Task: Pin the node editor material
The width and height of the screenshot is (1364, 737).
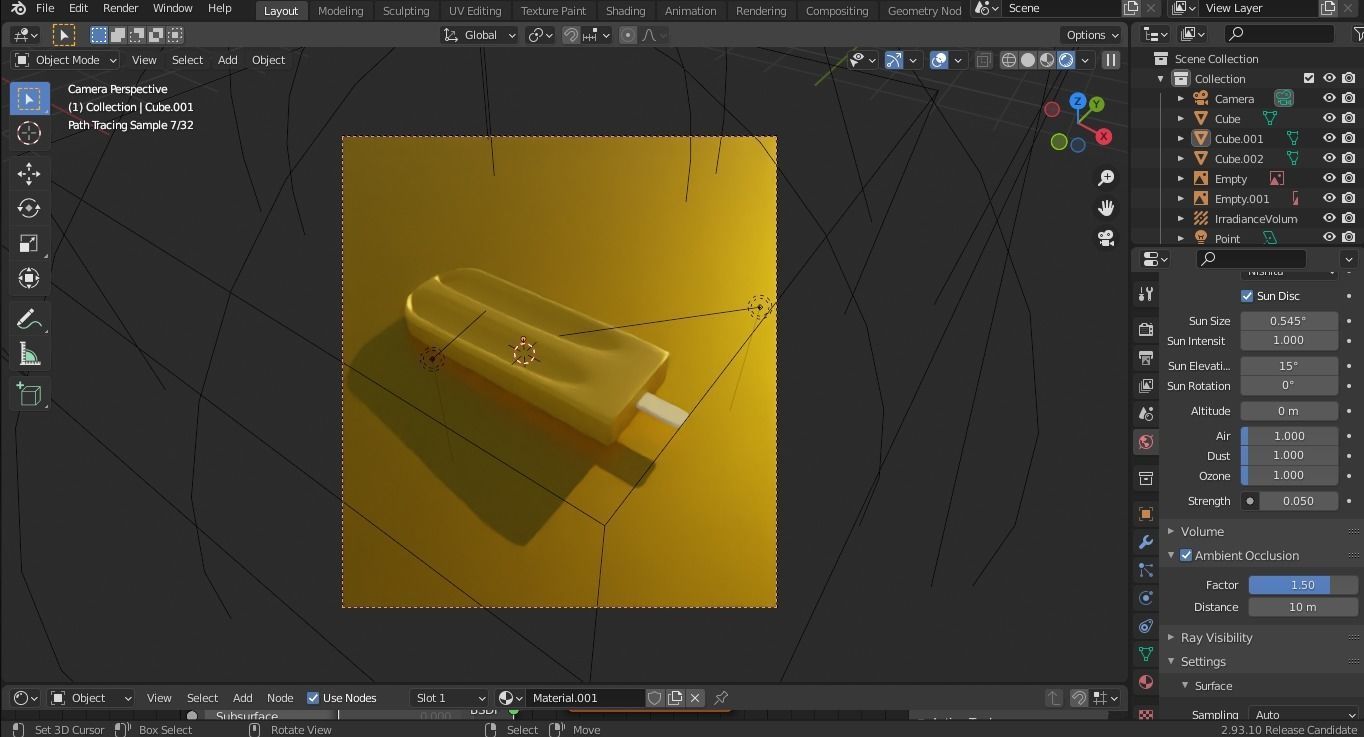Action: click(721, 698)
